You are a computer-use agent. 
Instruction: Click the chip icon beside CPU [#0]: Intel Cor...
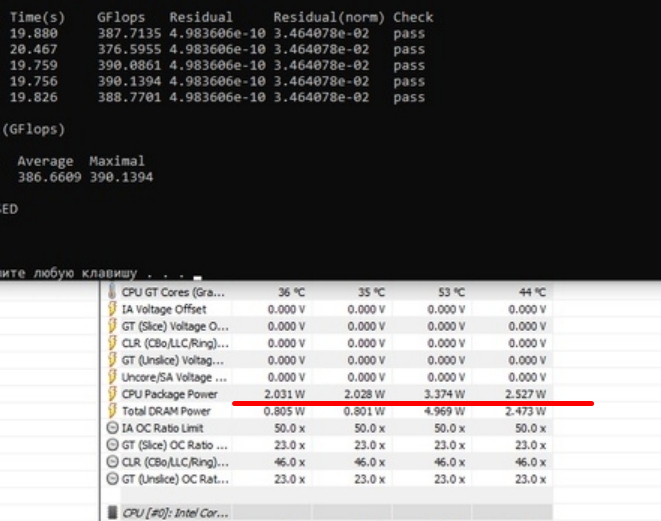click(x=112, y=512)
